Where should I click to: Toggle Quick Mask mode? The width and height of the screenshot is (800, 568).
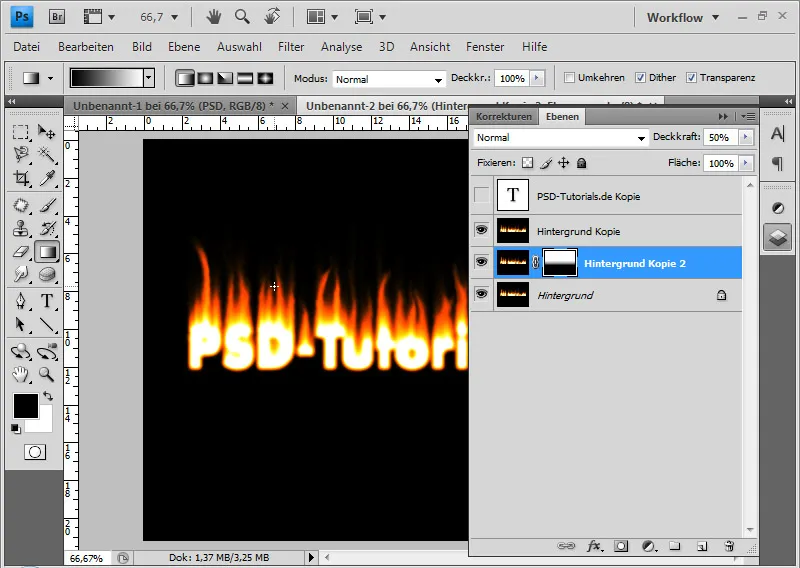tap(35, 452)
